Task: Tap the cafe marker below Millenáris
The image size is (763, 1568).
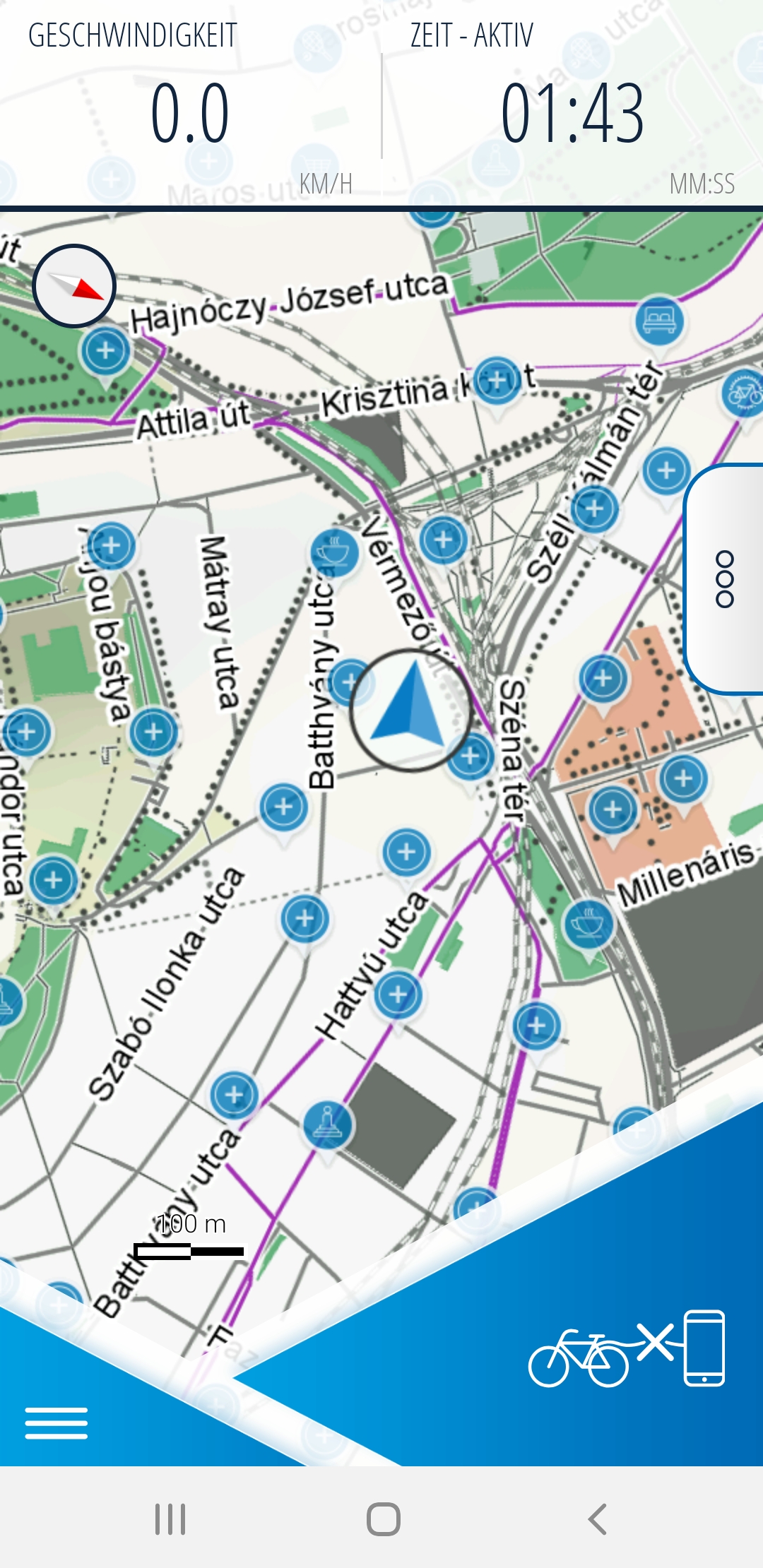Action: coord(588,924)
